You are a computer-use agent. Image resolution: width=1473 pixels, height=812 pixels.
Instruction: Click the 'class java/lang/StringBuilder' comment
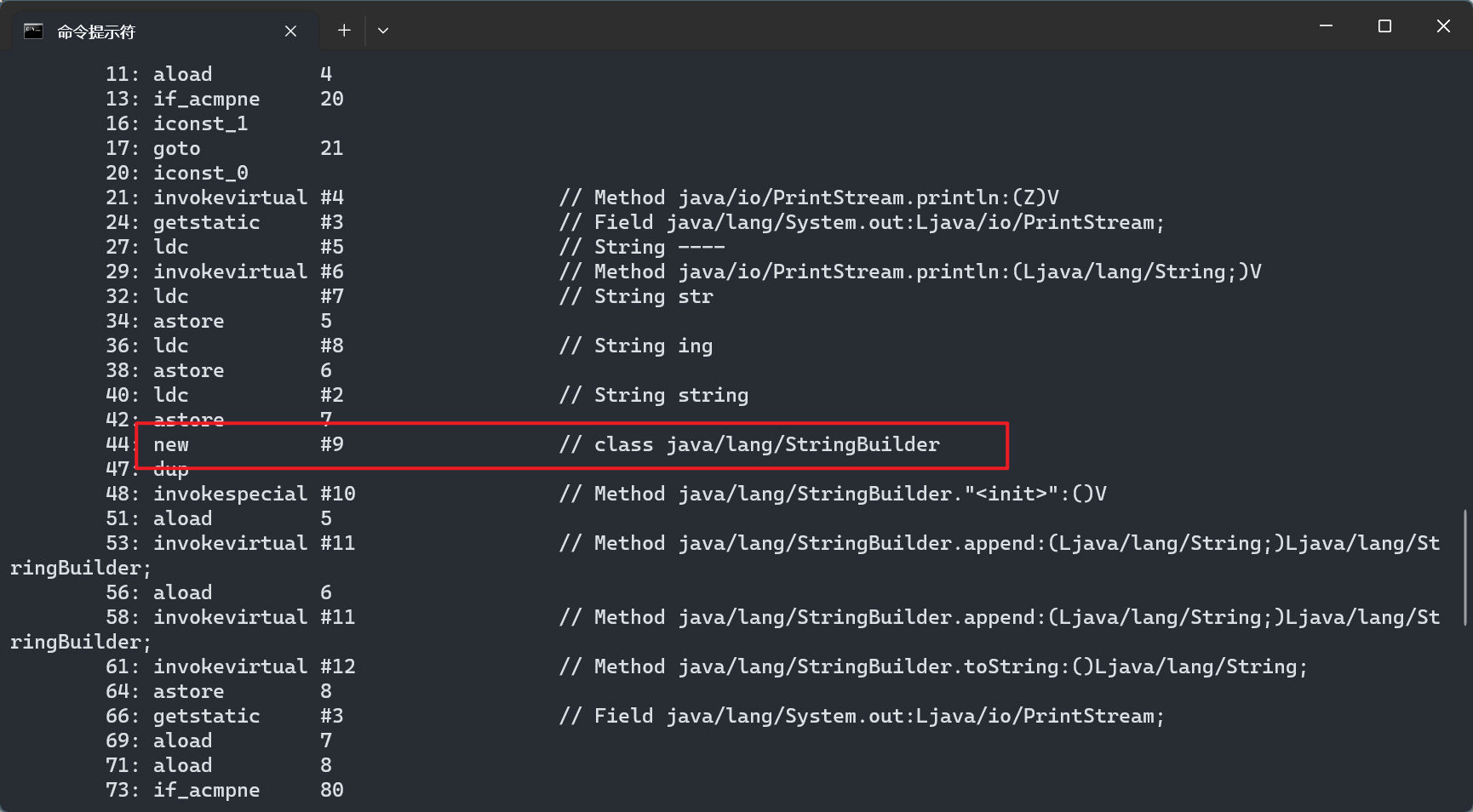point(766,444)
